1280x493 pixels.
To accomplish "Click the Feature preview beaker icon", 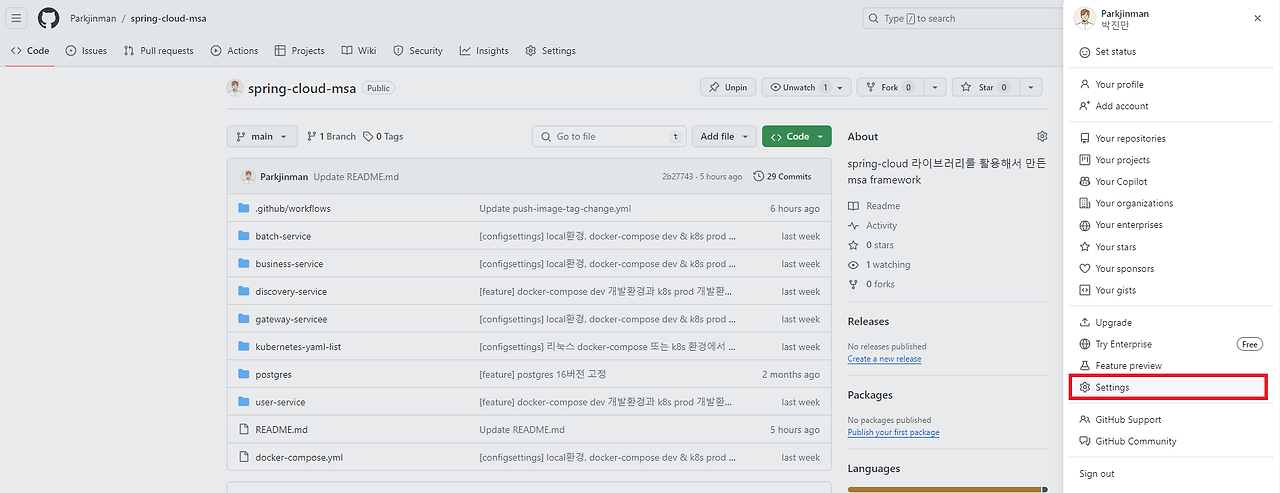I will click(x=1085, y=366).
